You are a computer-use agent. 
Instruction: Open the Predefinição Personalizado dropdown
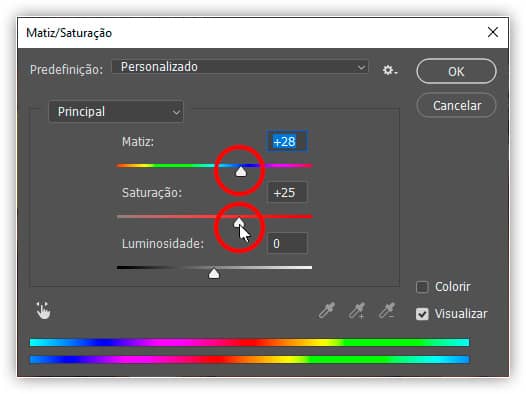[x=240, y=67]
